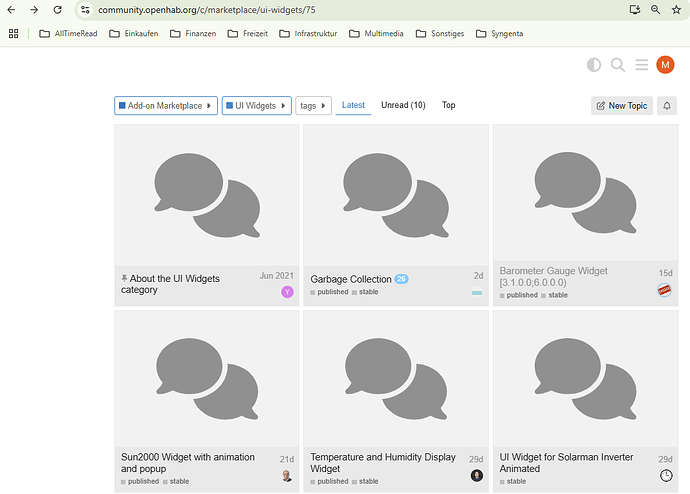The height and width of the screenshot is (494, 690).
Task: Open the browser zoom magnifier icon
Action: point(656,9)
